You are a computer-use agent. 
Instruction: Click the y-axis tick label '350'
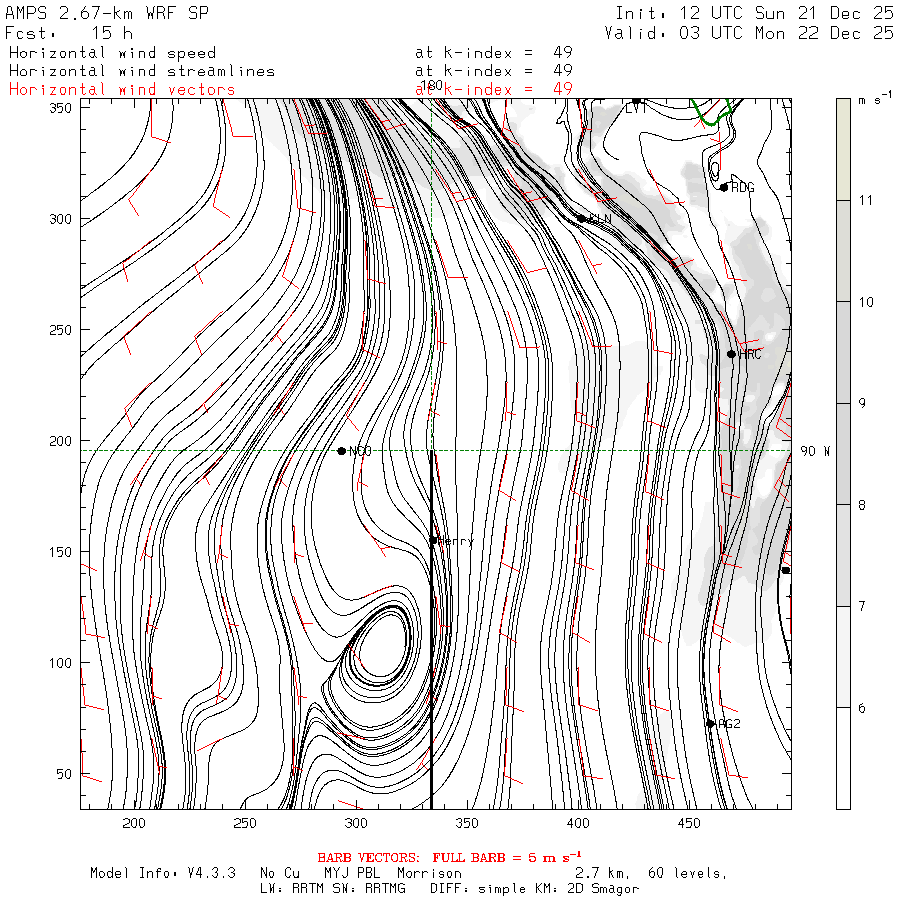tap(61, 108)
